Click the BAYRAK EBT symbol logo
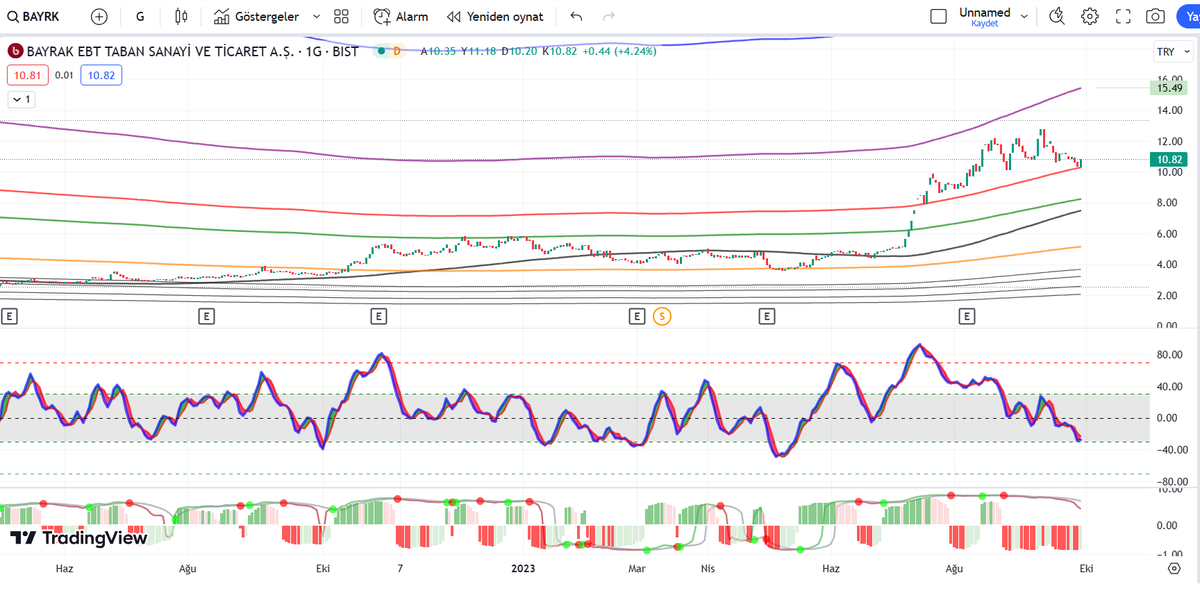This screenshot has width=1200, height=600. click(x=15, y=51)
